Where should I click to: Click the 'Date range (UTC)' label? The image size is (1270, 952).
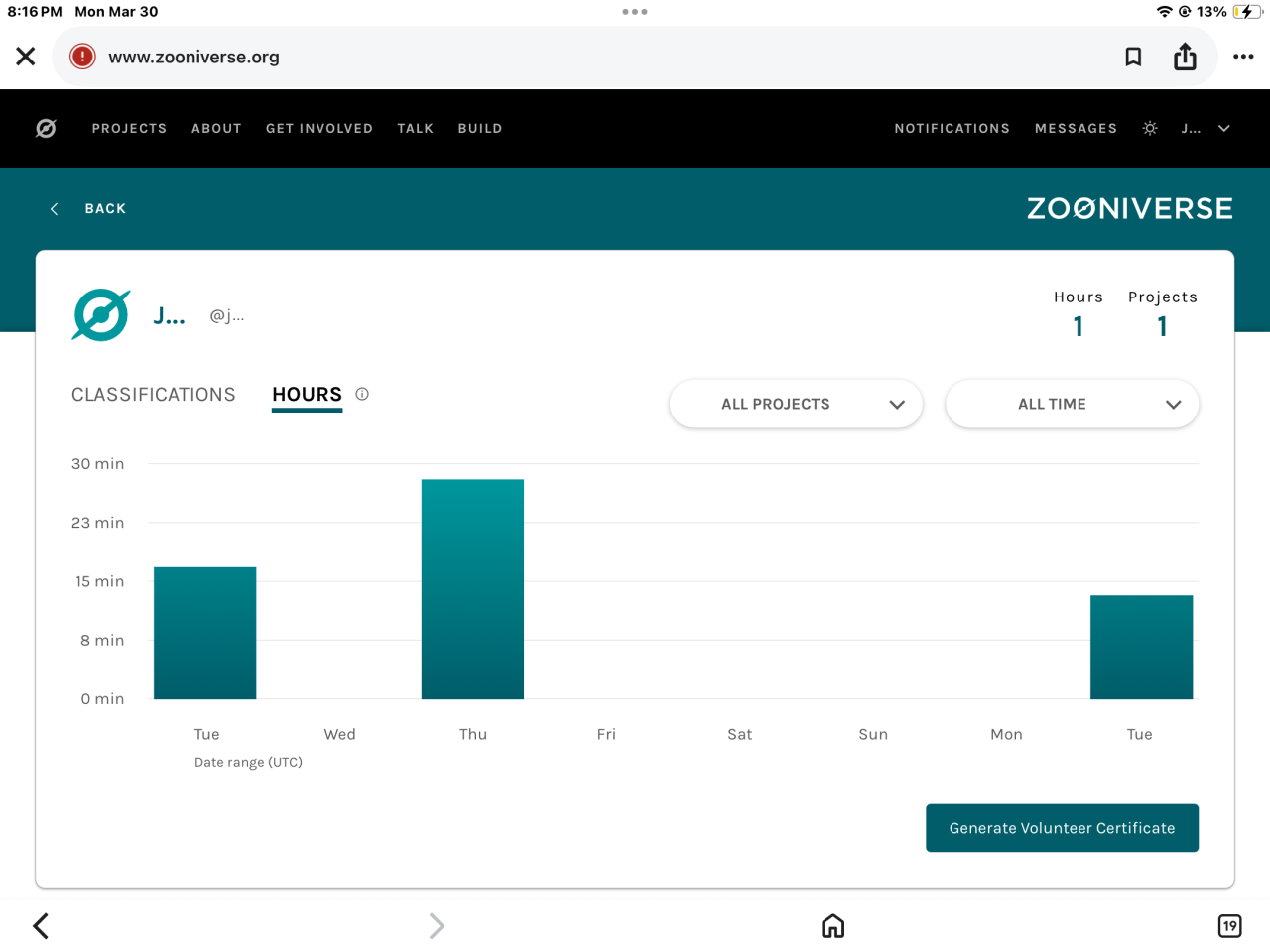248,762
